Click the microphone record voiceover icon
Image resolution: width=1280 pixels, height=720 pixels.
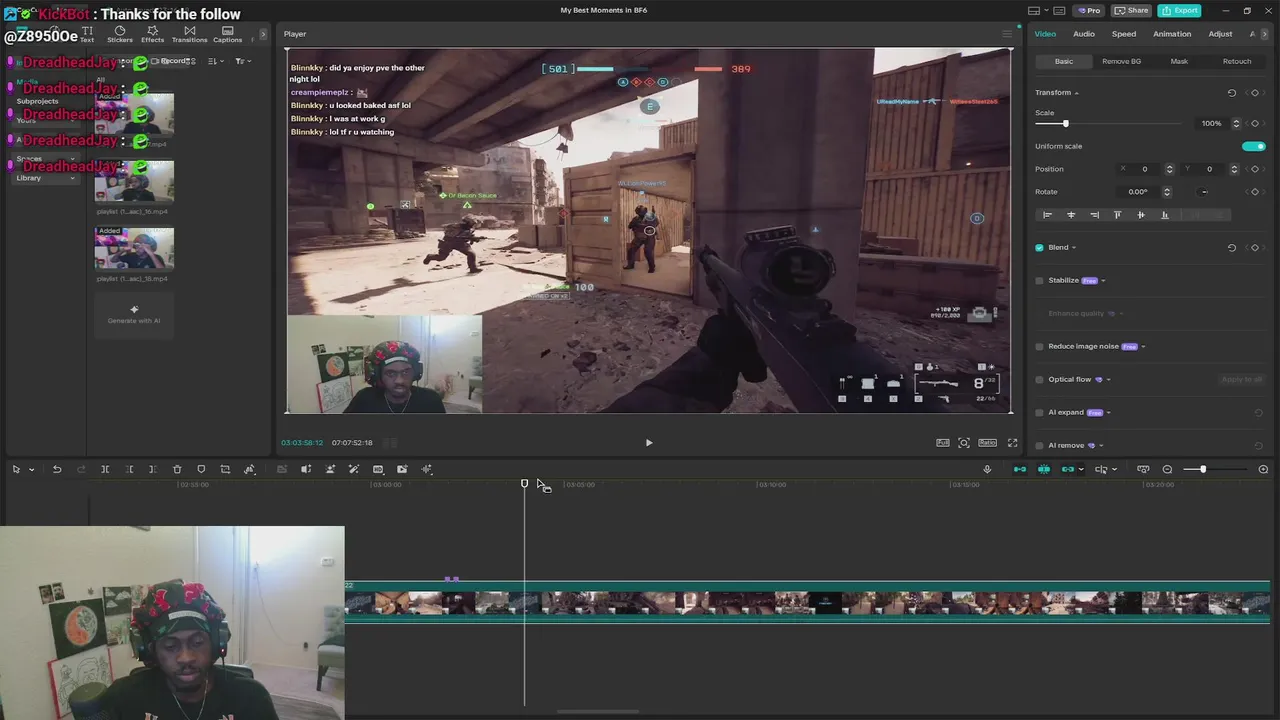(987, 469)
